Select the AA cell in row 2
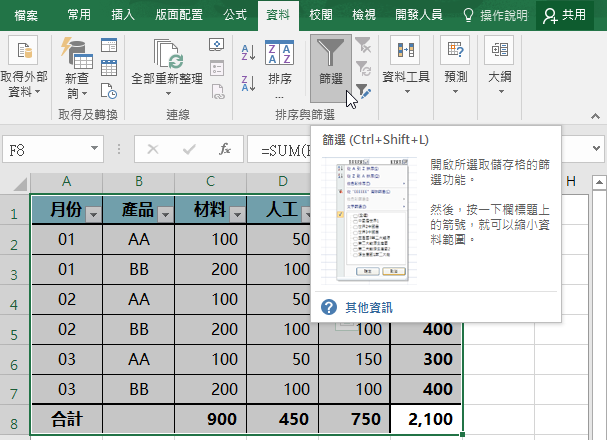Screen dimensions: 607x440 click(x=139, y=240)
